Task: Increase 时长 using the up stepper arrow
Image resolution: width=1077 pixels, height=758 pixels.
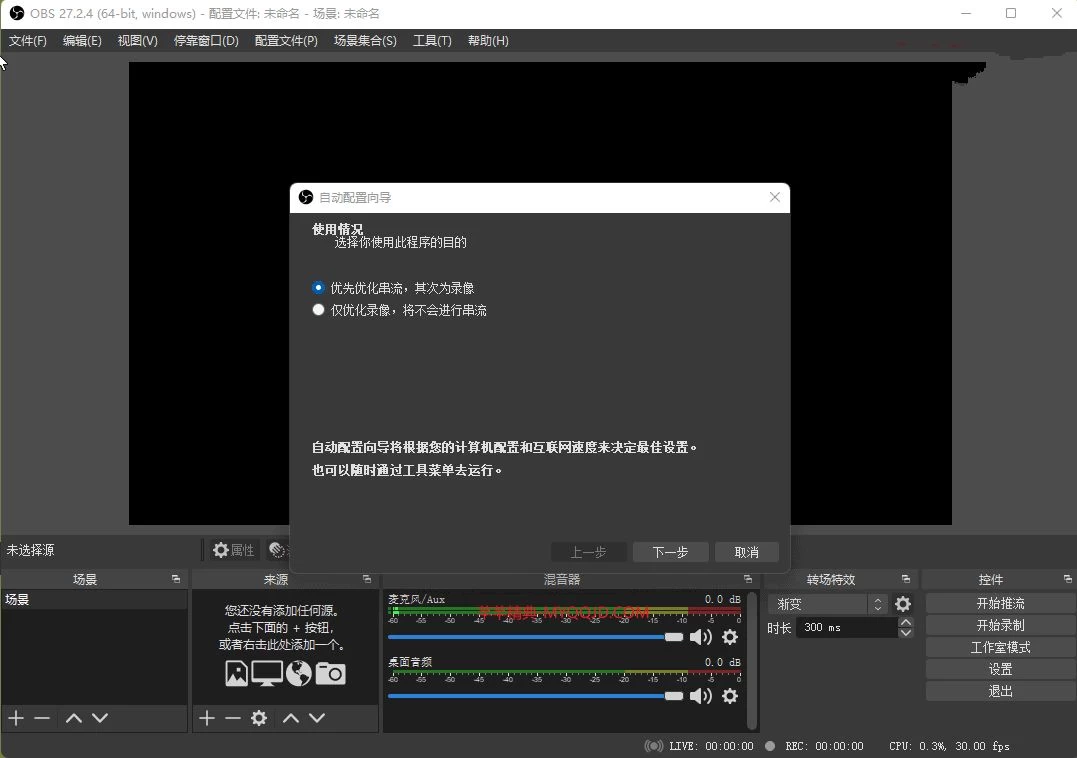Action: point(905,621)
